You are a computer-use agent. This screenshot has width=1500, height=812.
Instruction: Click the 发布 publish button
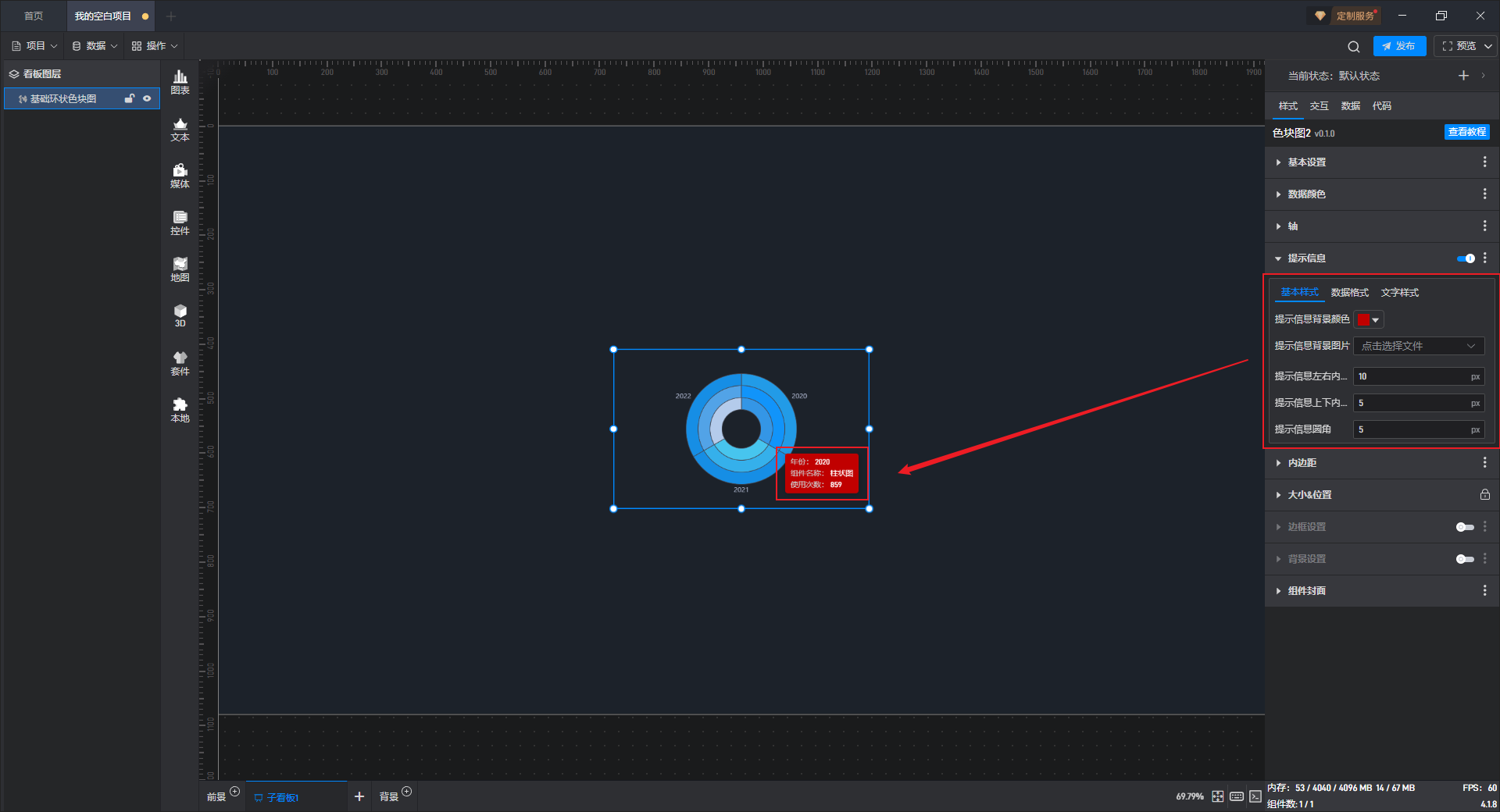1399,46
